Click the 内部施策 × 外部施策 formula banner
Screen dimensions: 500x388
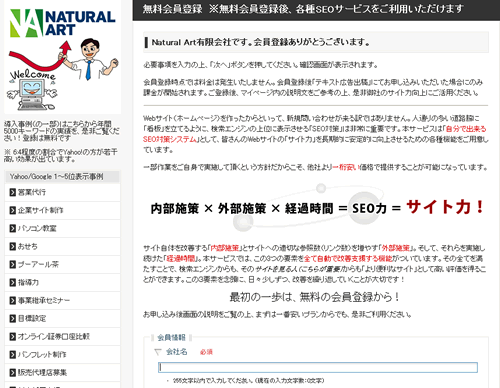(316, 208)
